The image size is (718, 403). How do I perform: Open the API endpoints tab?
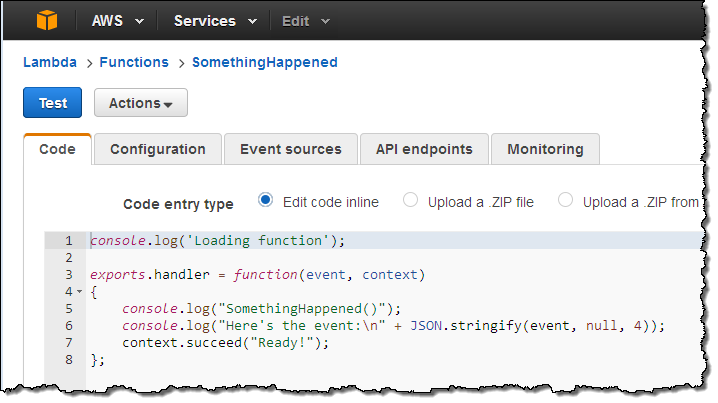coord(424,149)
